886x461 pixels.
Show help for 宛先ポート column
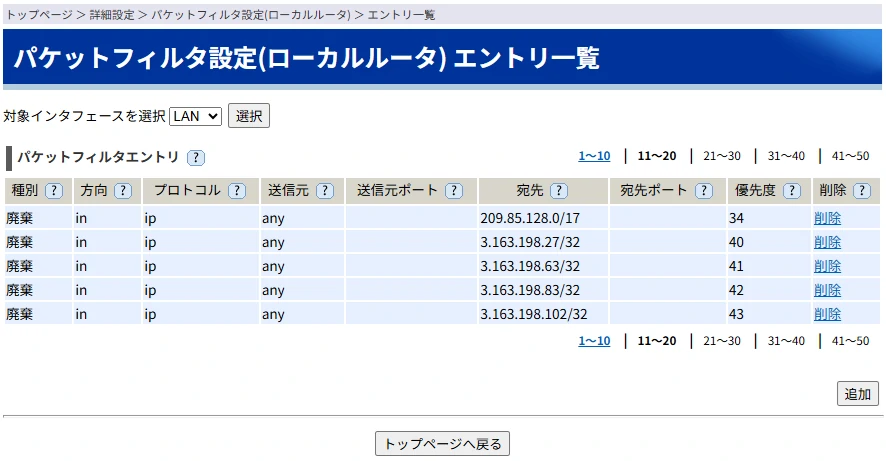coord(705,191)
